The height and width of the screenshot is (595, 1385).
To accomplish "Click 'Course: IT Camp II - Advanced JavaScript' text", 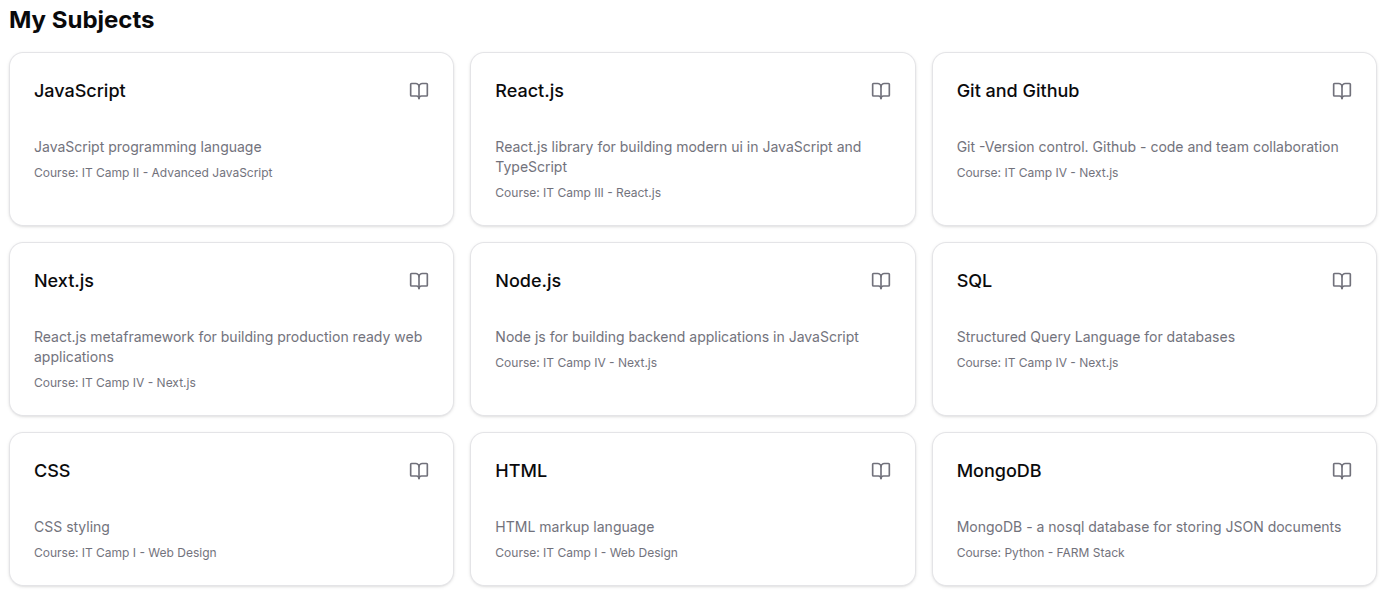I will pos(153,173).
